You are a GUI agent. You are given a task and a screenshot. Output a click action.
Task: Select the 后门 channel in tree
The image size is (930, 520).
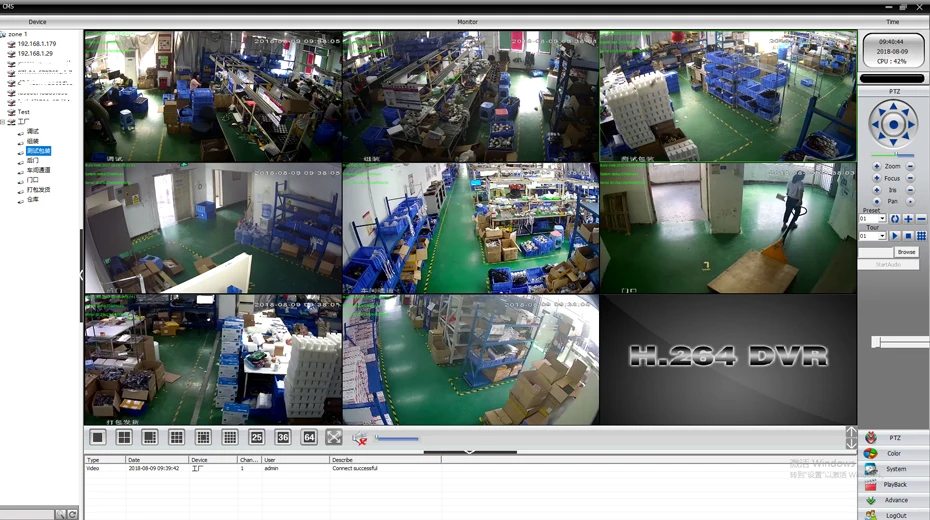click(x=33, y=160)
